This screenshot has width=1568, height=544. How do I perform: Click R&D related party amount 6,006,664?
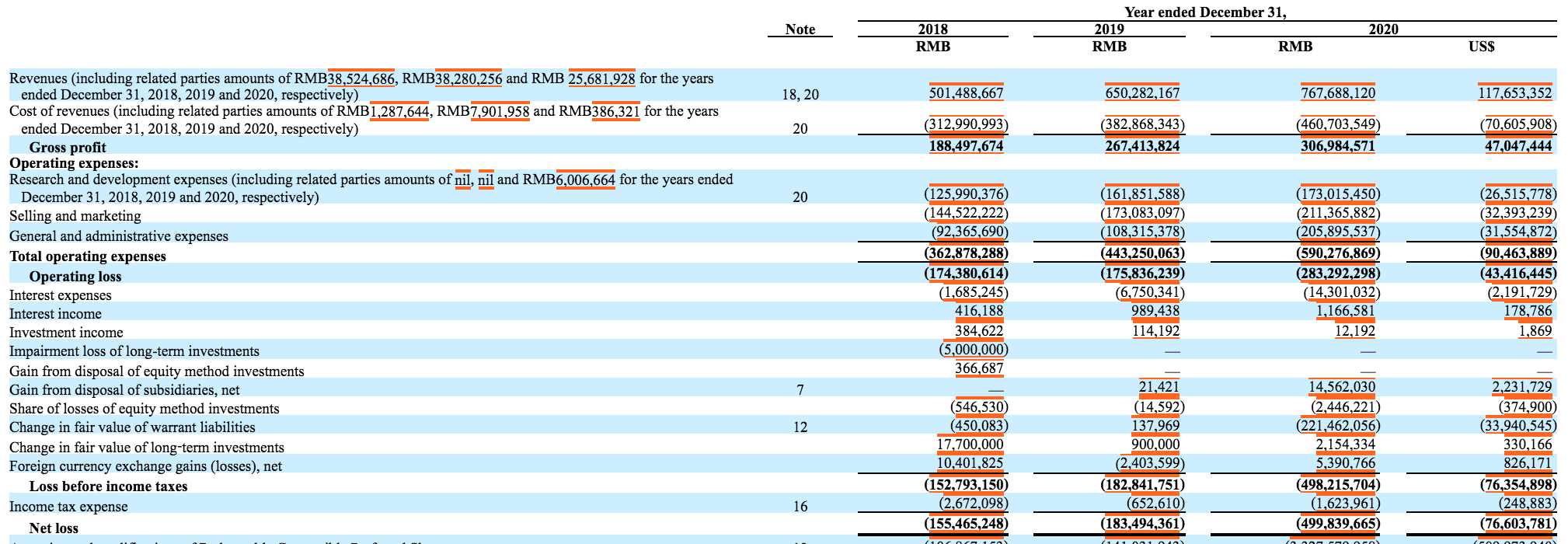click(586, 180)
